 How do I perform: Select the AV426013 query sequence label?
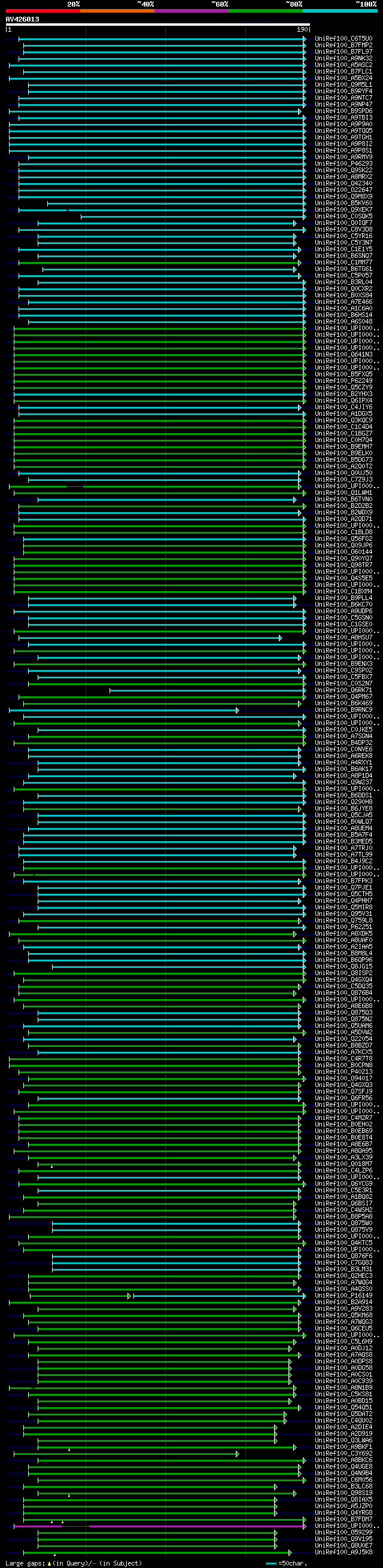tap(23, 20)
